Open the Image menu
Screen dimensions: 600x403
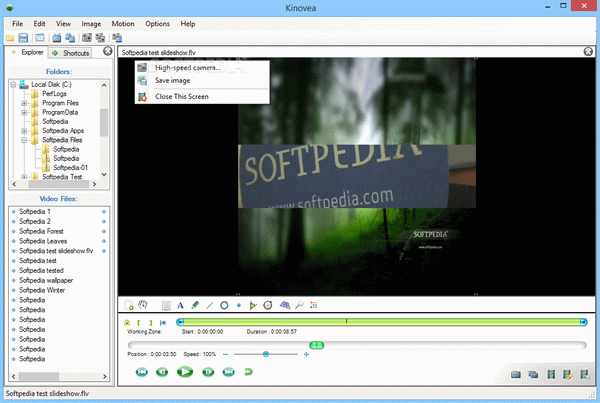91,24
